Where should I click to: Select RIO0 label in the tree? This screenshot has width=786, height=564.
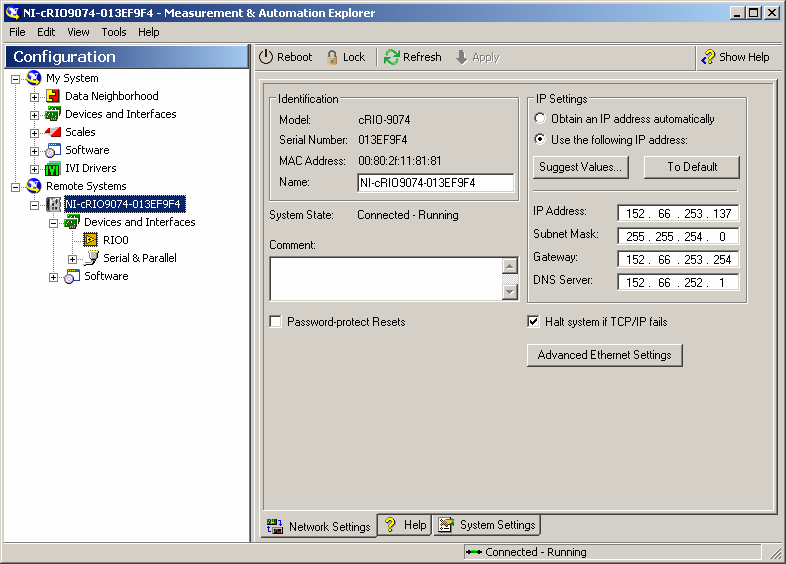[116, 240]
